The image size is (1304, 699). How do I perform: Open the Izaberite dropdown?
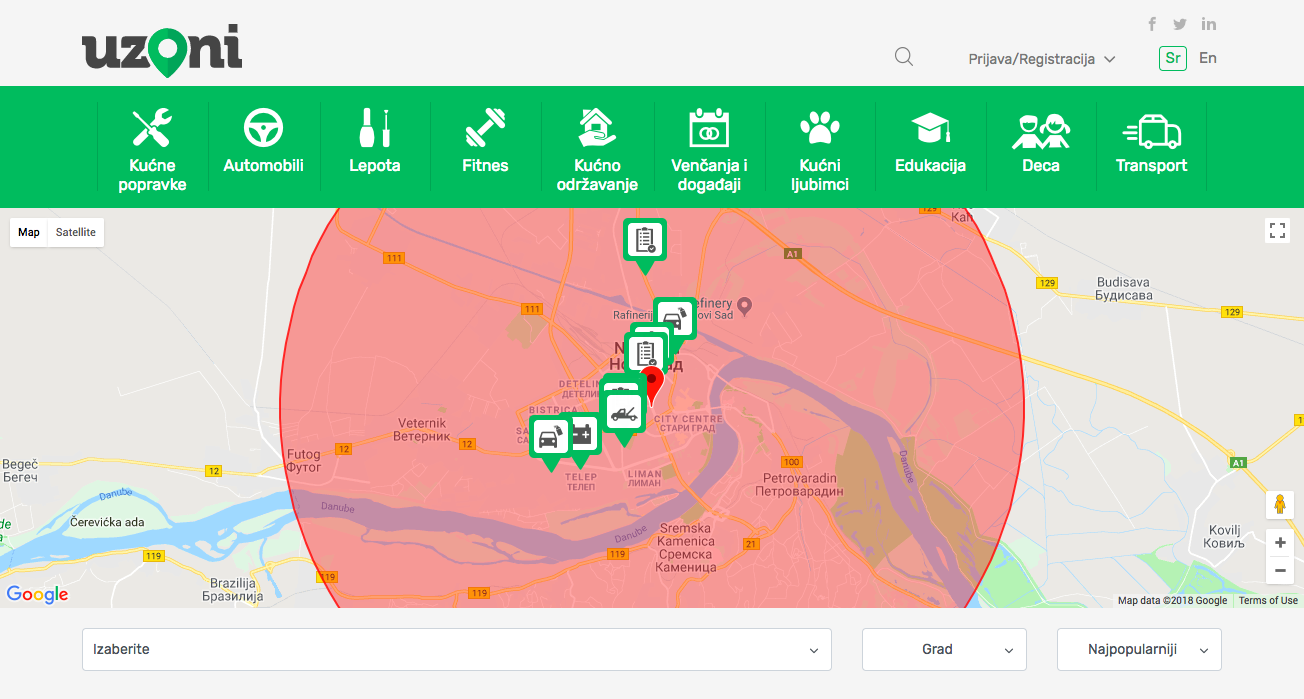(x=457, y=649)
